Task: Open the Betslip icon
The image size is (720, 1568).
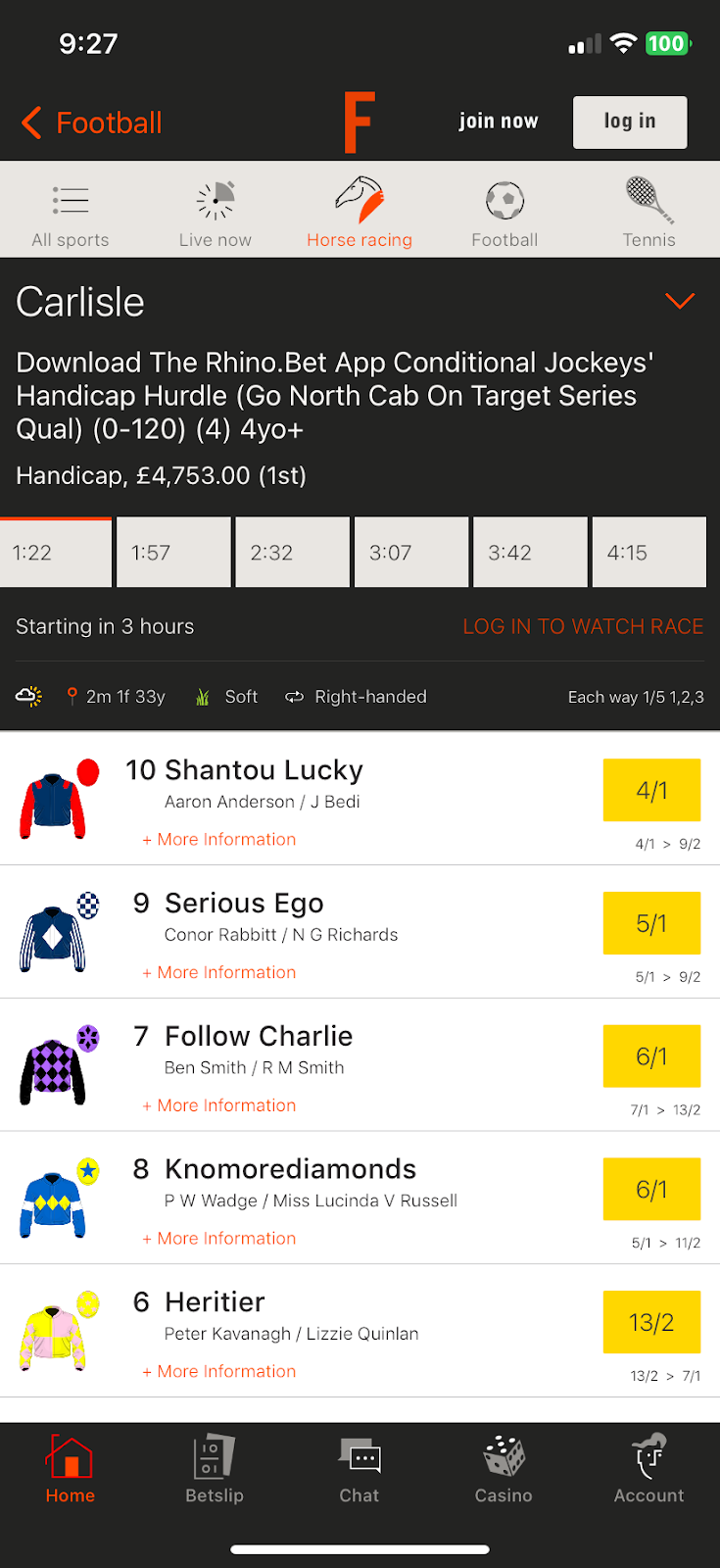Action: click(215, 1457)
